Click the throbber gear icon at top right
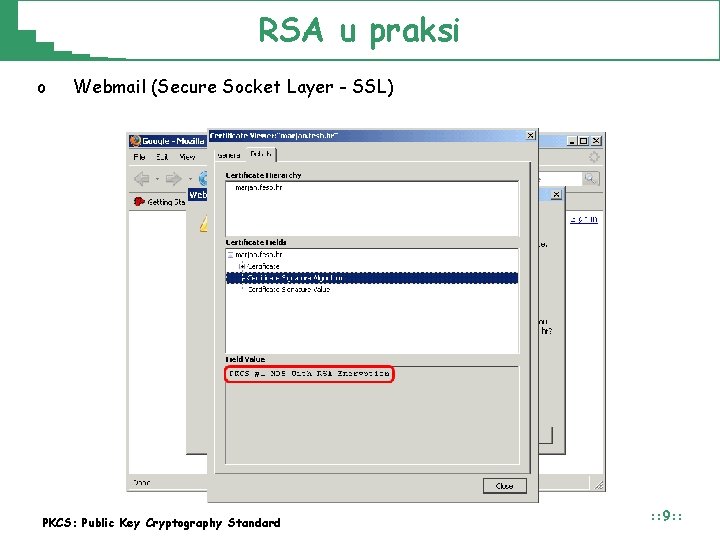Viewport: 720px width, 540px height. (594, 157)
